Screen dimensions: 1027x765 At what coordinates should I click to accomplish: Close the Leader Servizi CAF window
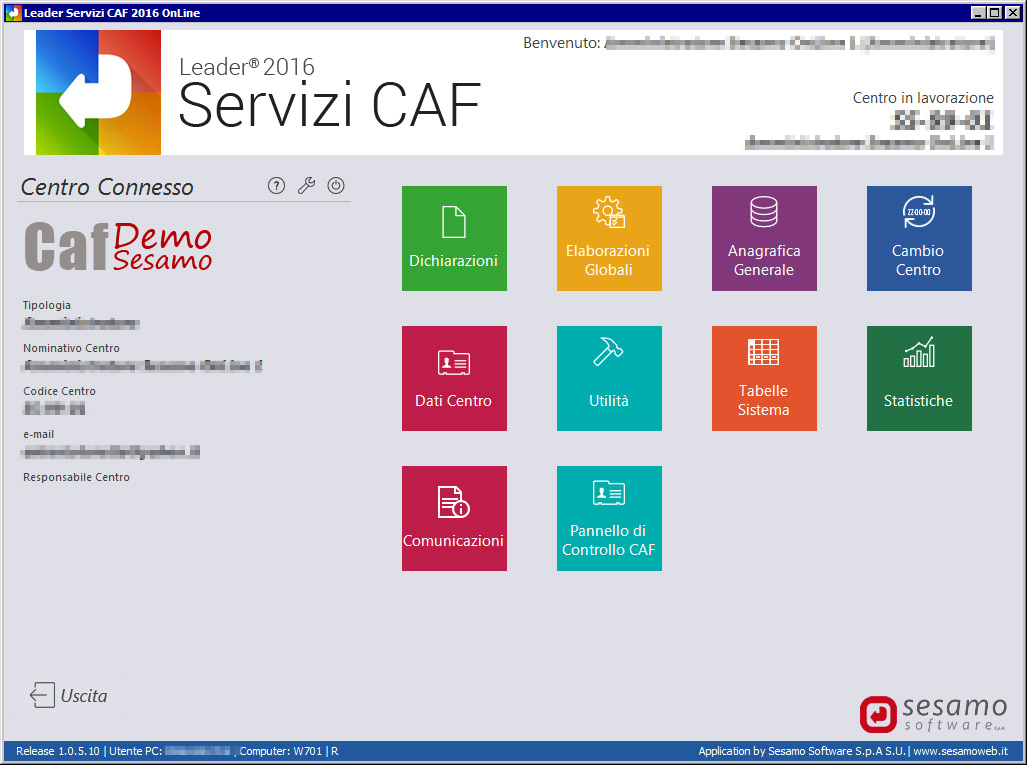click(x=1013, y=12)
